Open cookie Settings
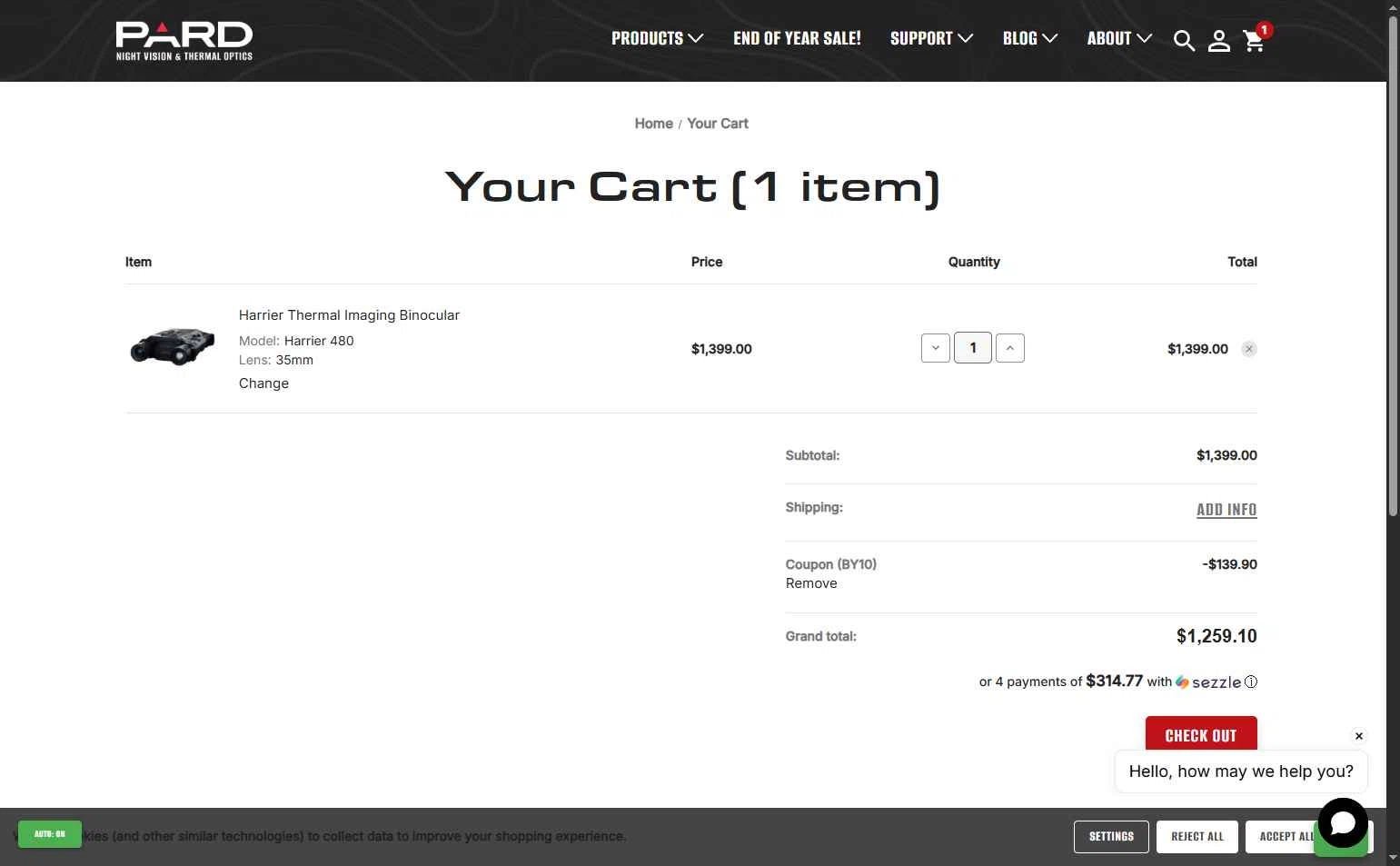Screen dimensions: 1400x866 tap(1111, 837)
